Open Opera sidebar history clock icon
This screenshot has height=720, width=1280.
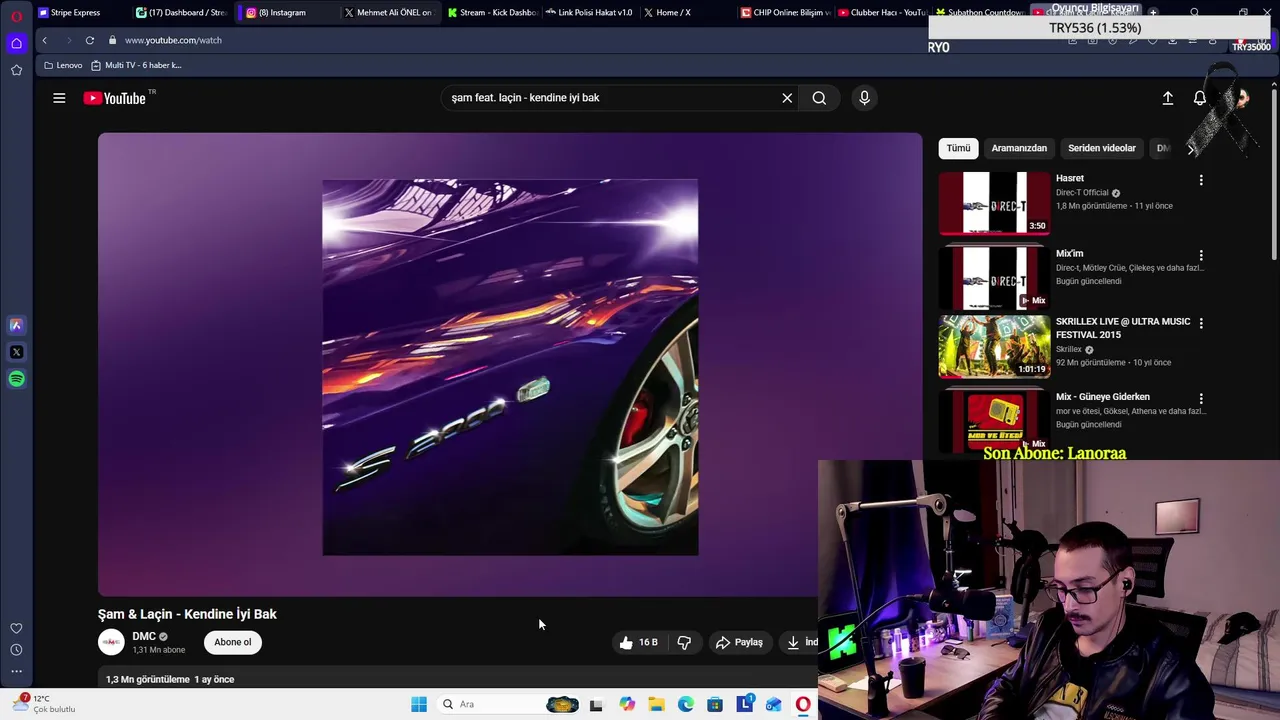coord(16,650)
